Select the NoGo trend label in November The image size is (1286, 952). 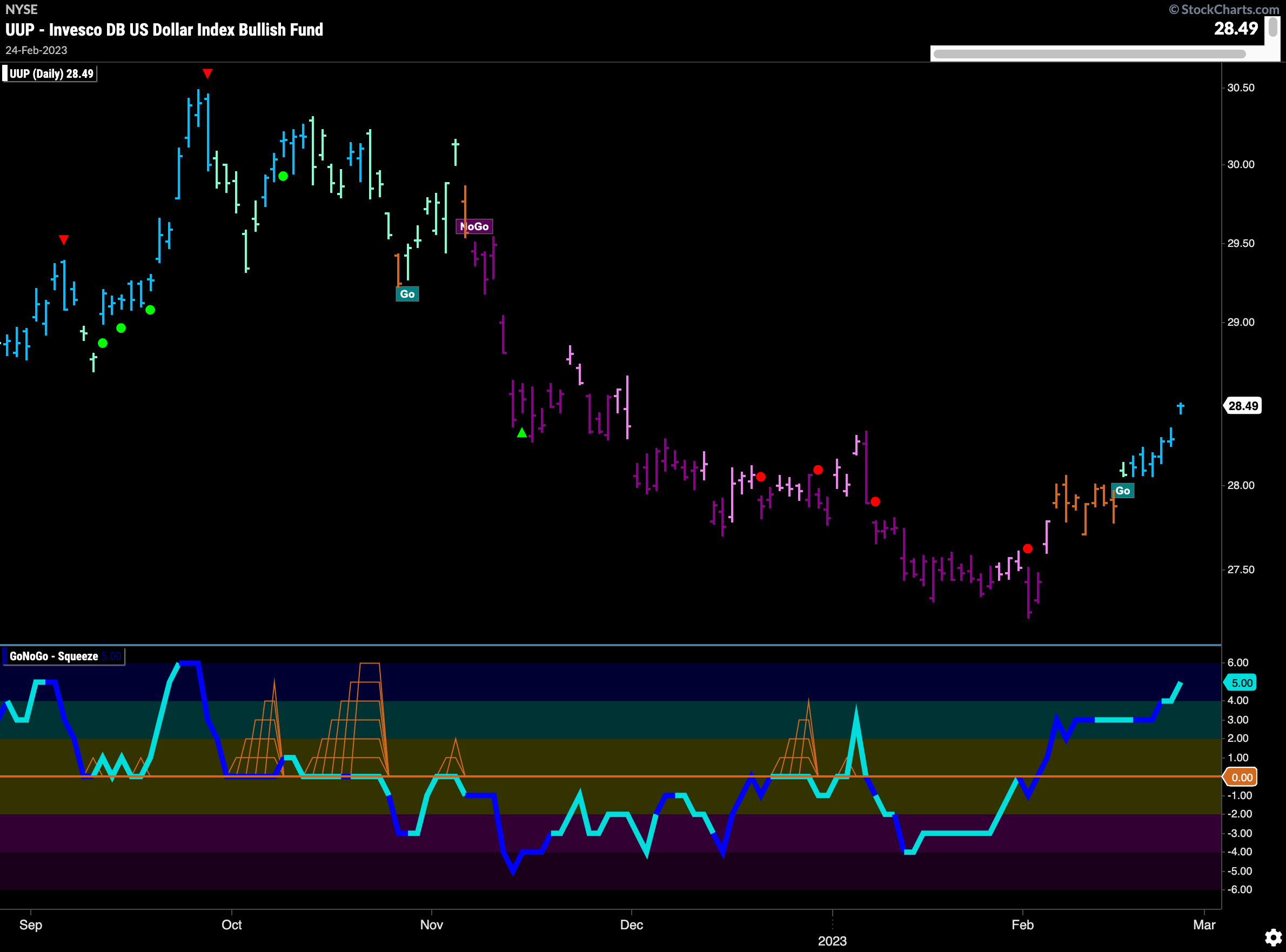click(x=474, y=226)
